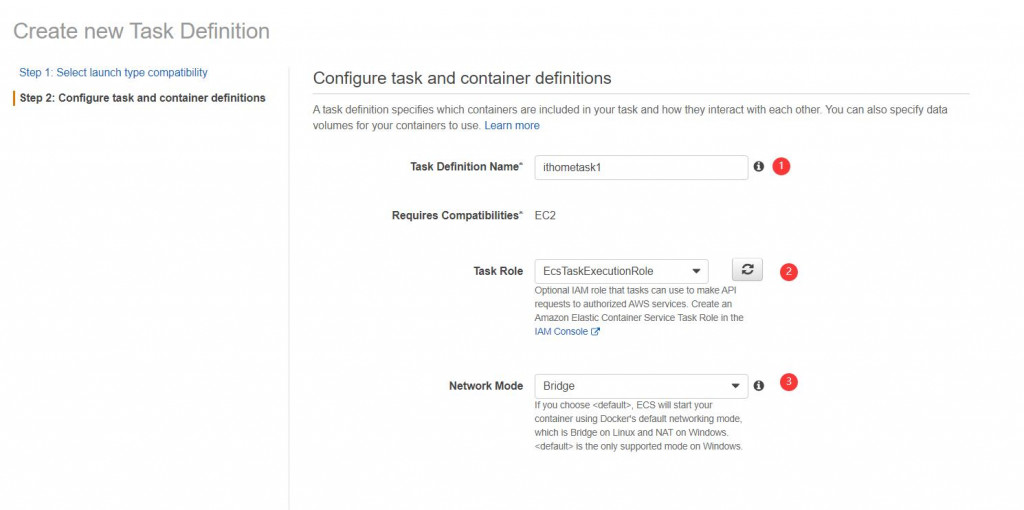The height and width of the screenshot is (510, 1024).
Task: Click the Requires Compatibilities label
Action: click(x=456, y=215)
